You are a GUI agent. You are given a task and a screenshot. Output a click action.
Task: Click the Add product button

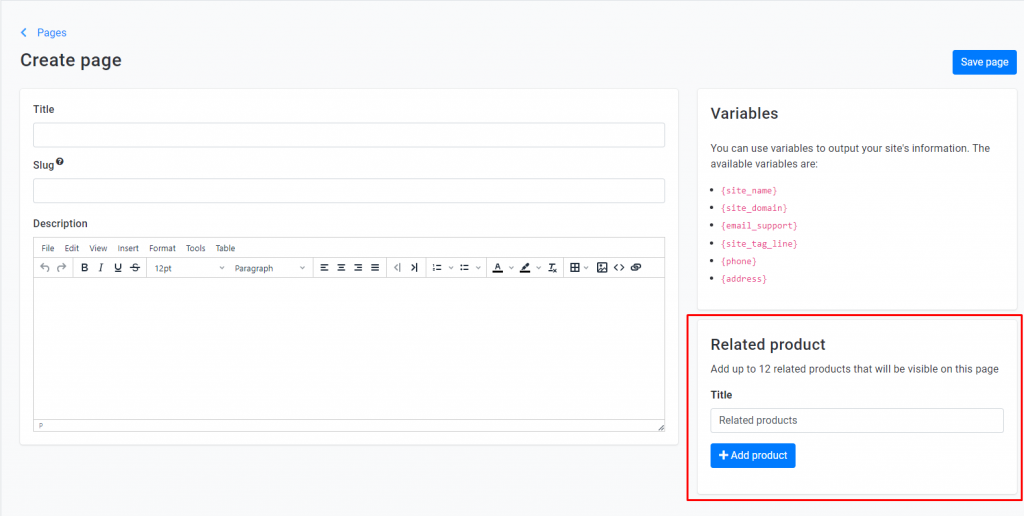click(x=753, y=455)
